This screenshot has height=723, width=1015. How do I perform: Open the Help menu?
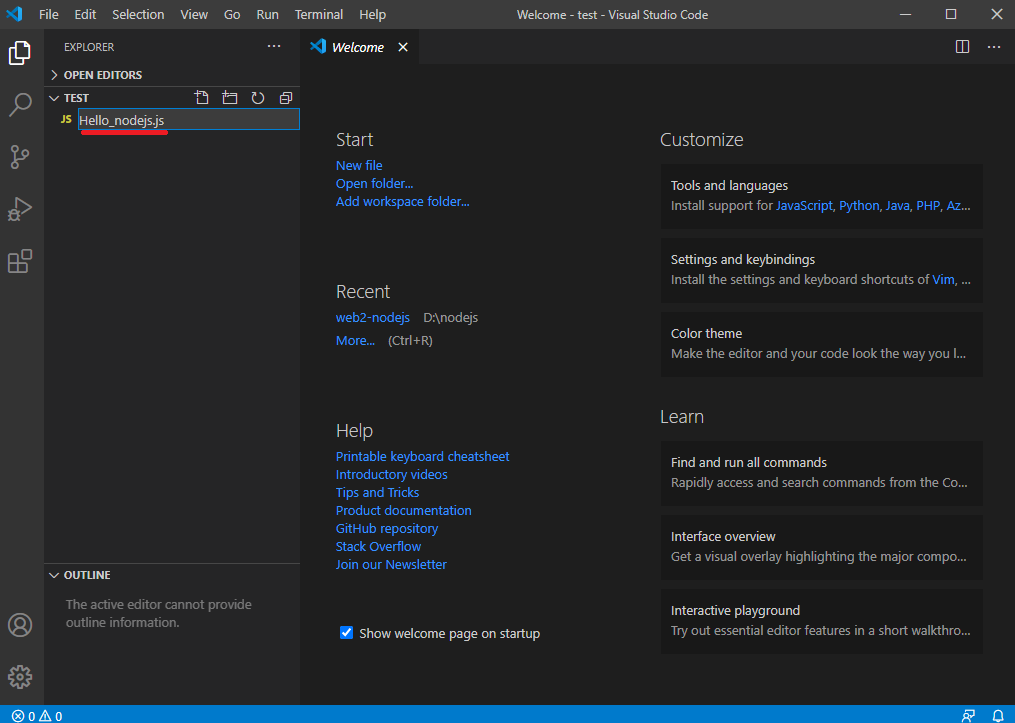point(372,14)
